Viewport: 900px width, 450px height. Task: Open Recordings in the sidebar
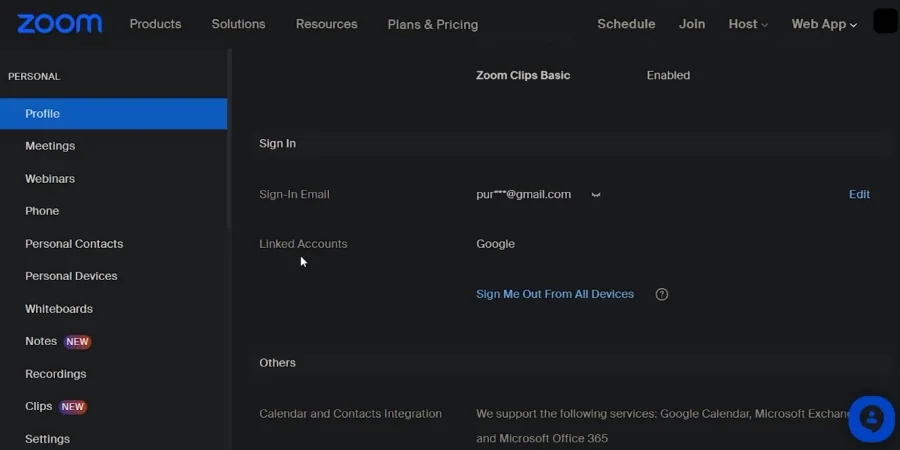pyautogui.click(x=56, y=374)
